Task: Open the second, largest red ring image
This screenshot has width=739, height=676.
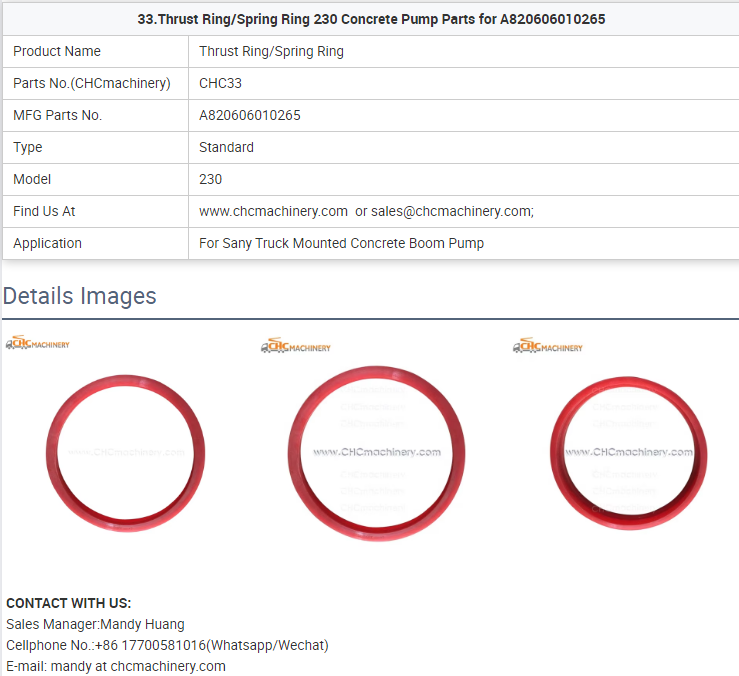Action: click(x=376, y=451)
